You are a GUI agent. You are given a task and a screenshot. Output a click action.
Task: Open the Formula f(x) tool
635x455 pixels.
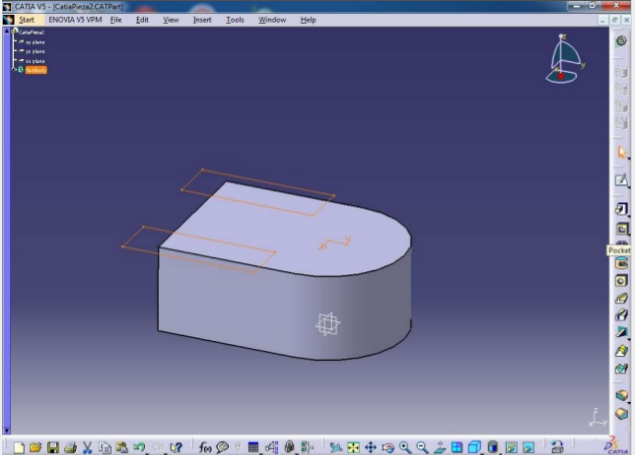[205, 447]
